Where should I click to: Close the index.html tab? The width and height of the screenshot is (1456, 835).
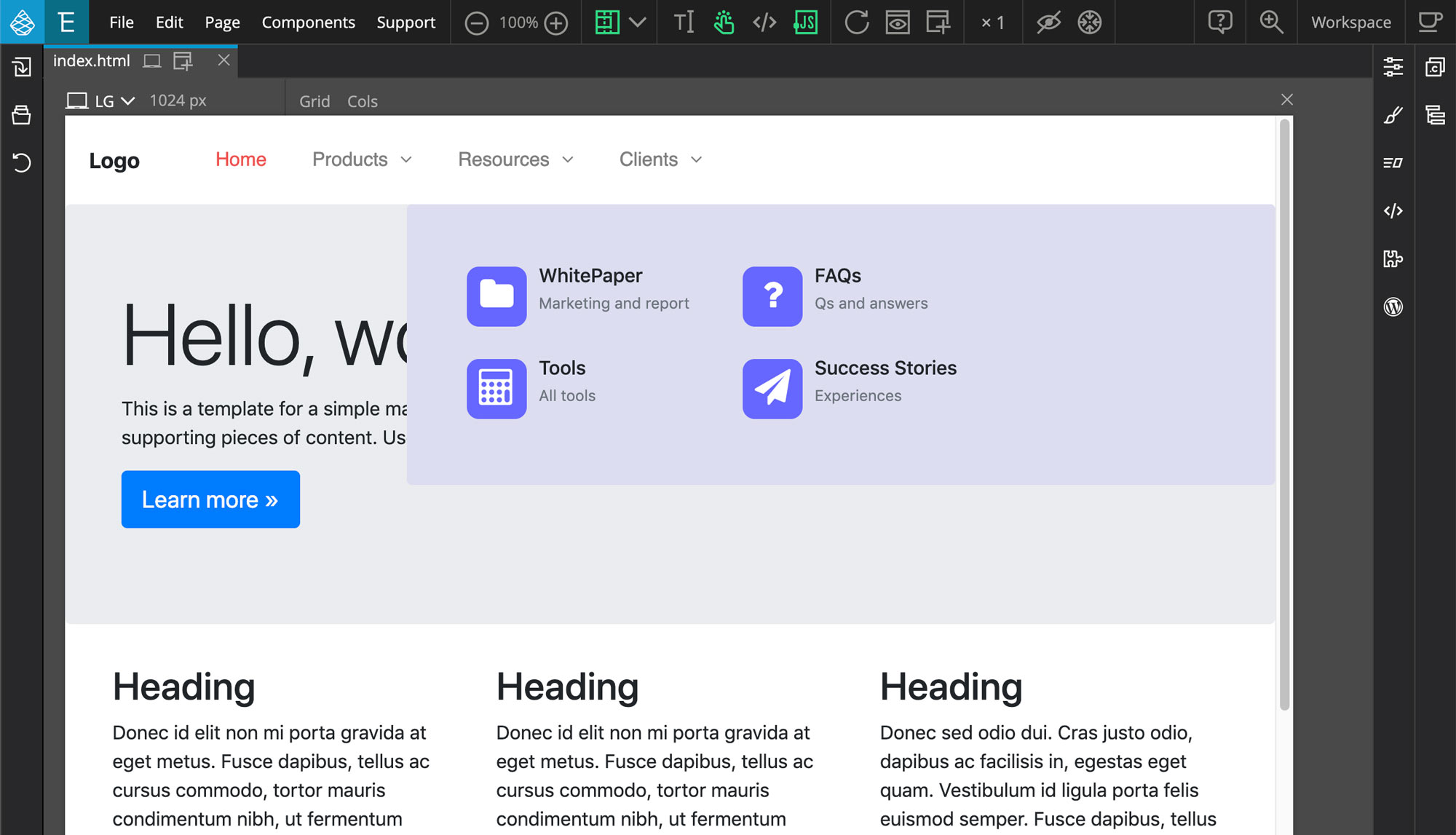[x=223, y=60]
